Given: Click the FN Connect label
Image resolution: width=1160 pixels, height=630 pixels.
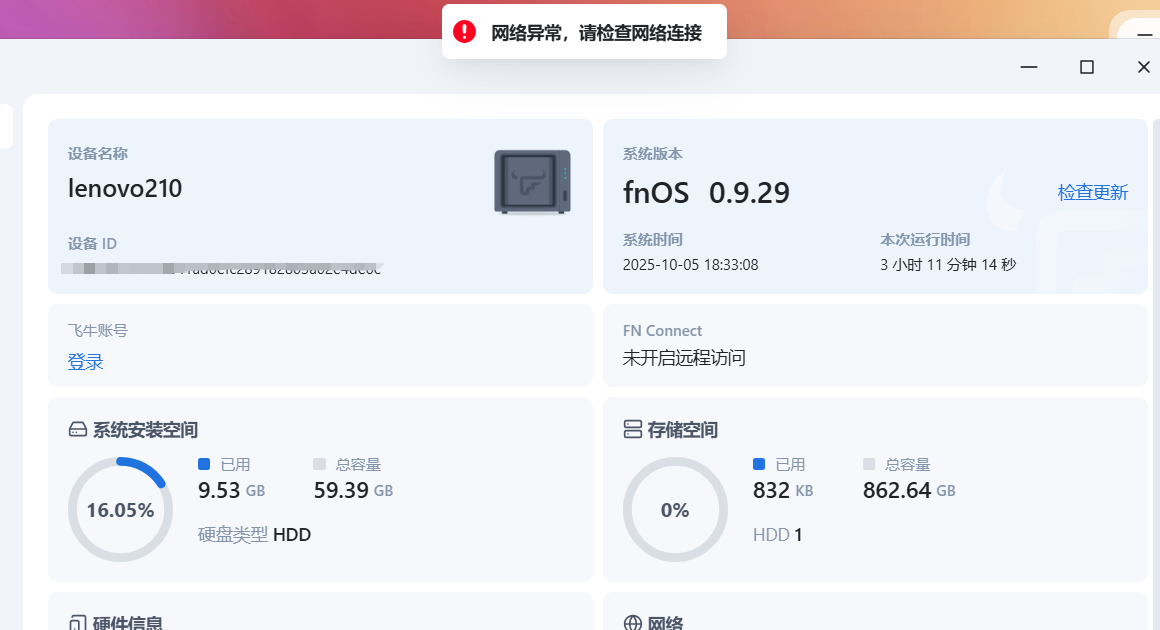Looking at the screenshot, I should pos(662,331).
